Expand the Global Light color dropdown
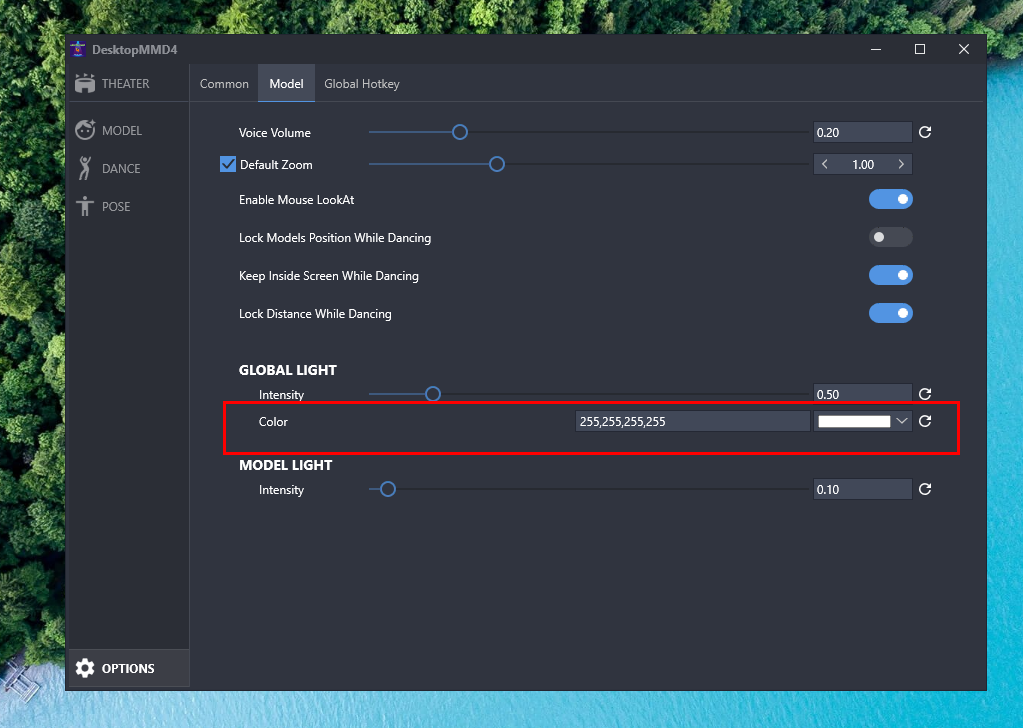The image size is (1023, 728). click(x=902, y=421)
